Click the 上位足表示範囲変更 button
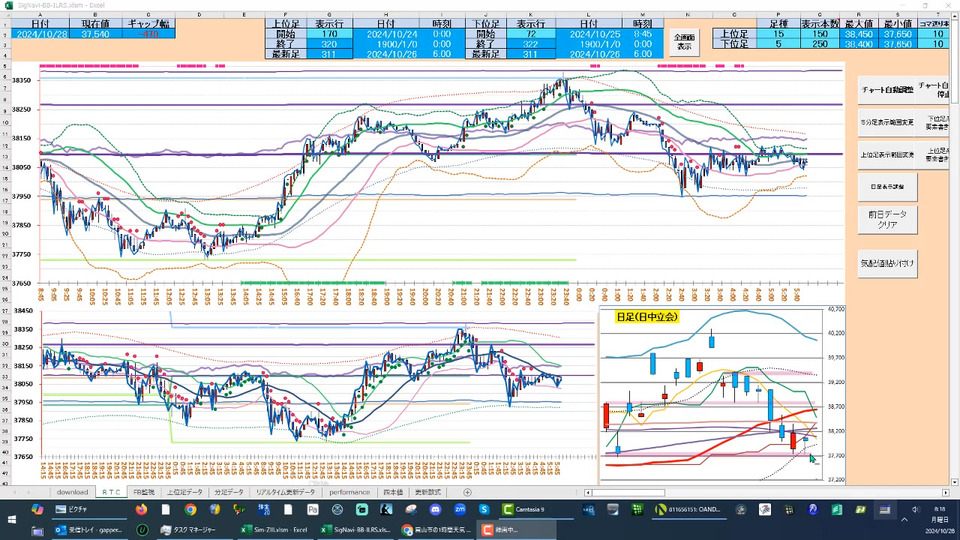960x540 pixels. pos(887,156)
